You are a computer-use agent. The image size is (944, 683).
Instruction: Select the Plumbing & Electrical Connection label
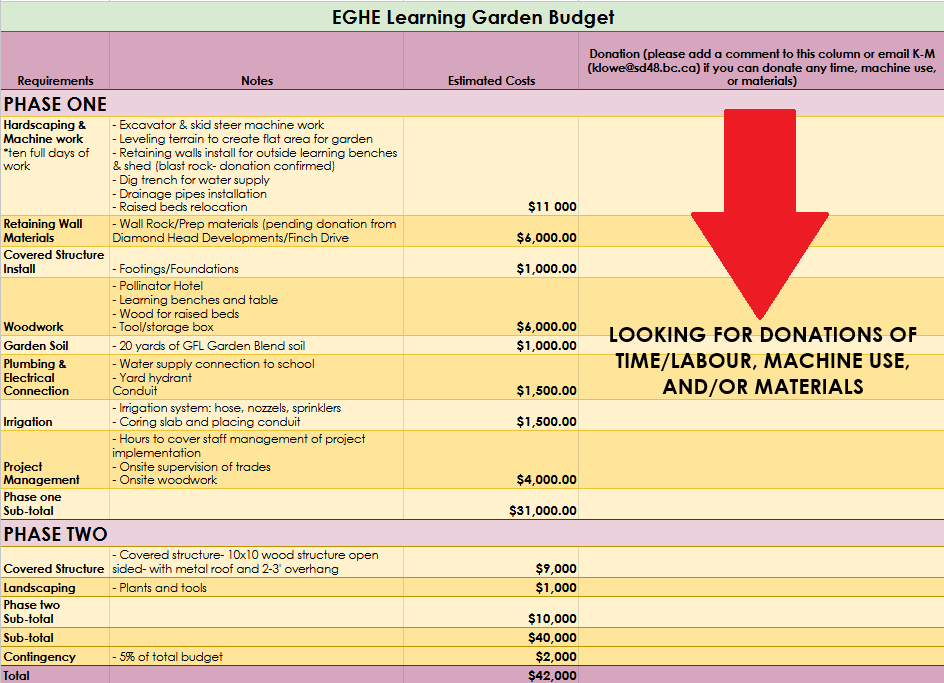[x=36, y=377]
